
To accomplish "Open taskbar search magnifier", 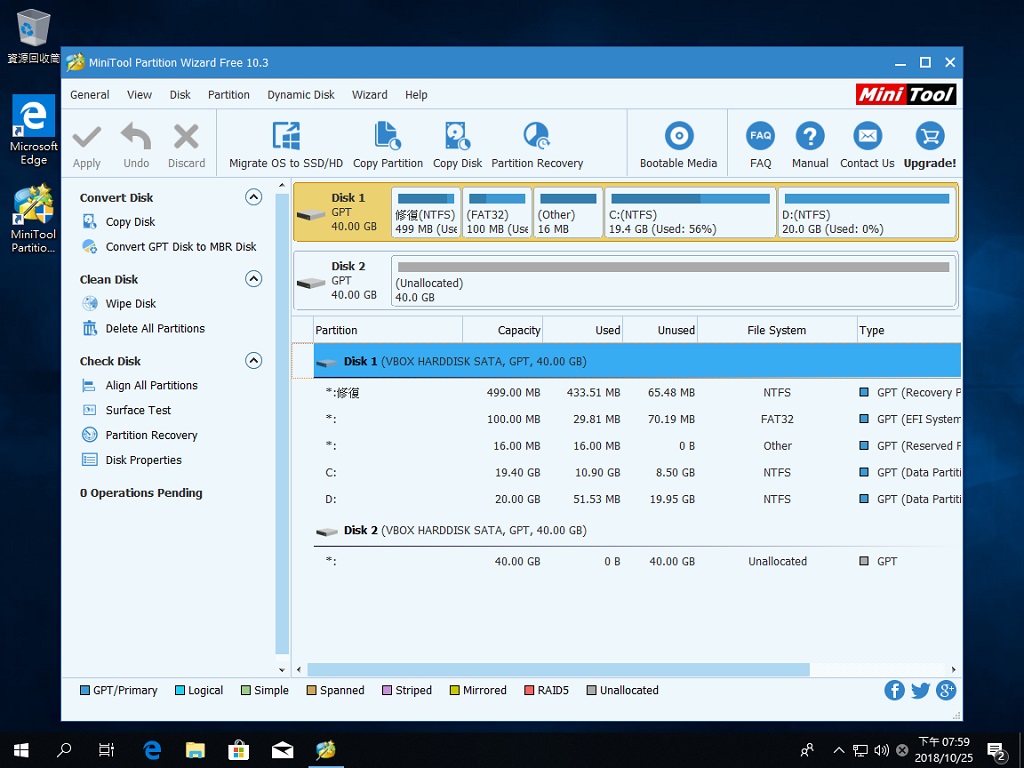I will point(64,750).
